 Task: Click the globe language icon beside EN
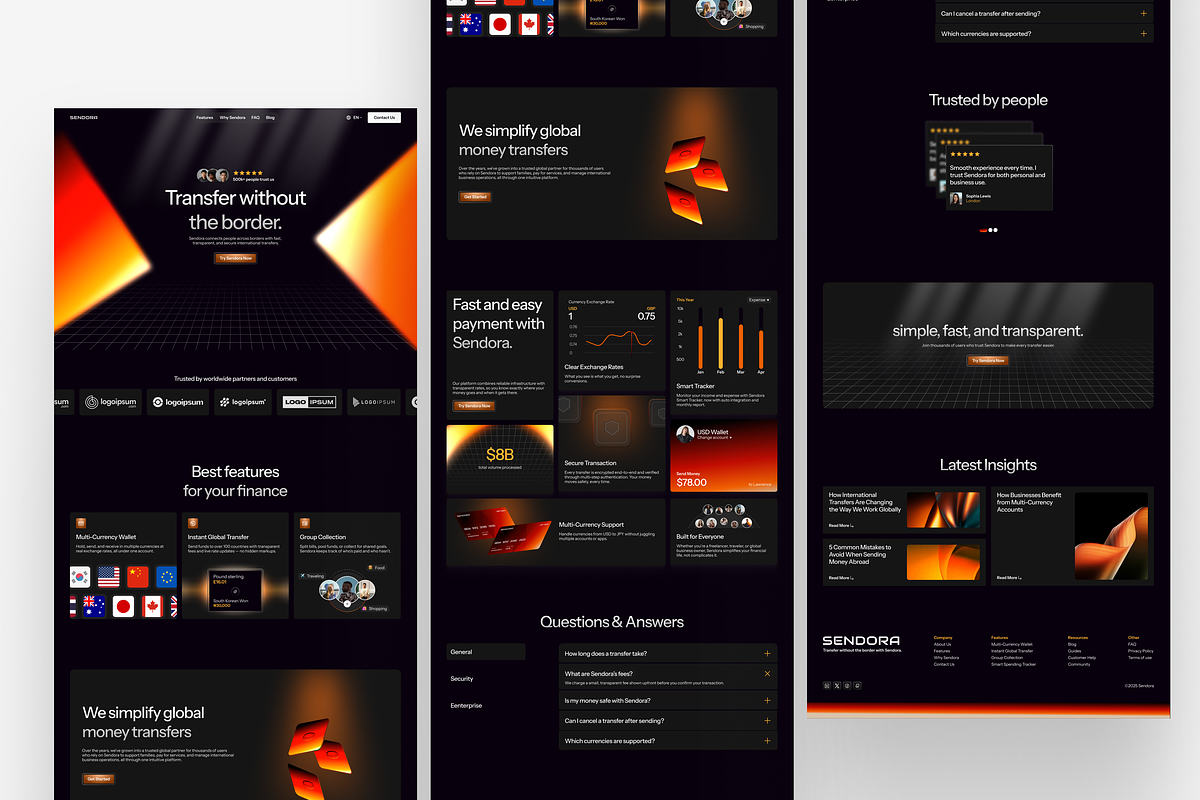[x=347, y=118]
